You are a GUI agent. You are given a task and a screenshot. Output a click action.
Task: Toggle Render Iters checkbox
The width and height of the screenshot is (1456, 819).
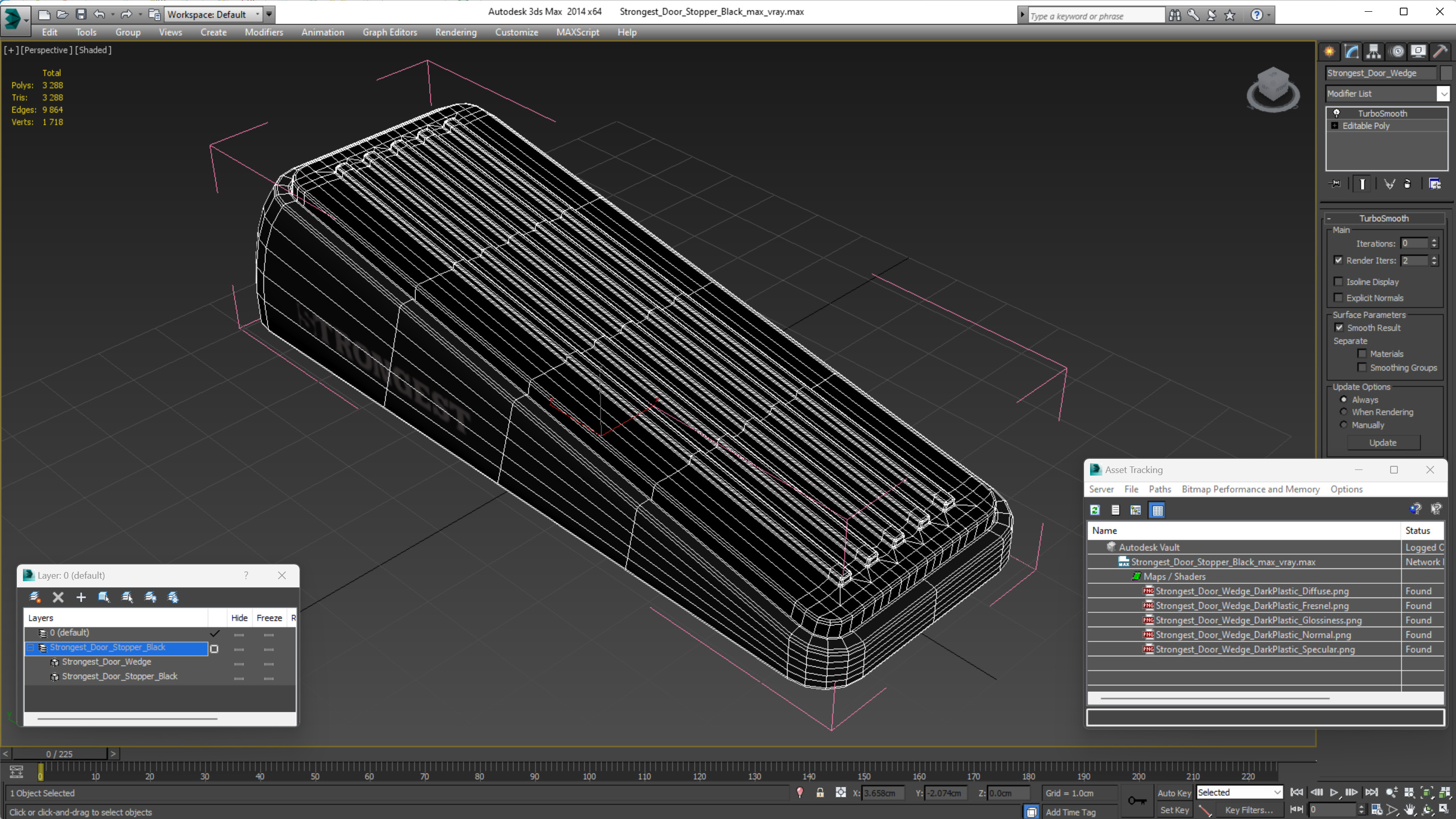(1339, 261)
